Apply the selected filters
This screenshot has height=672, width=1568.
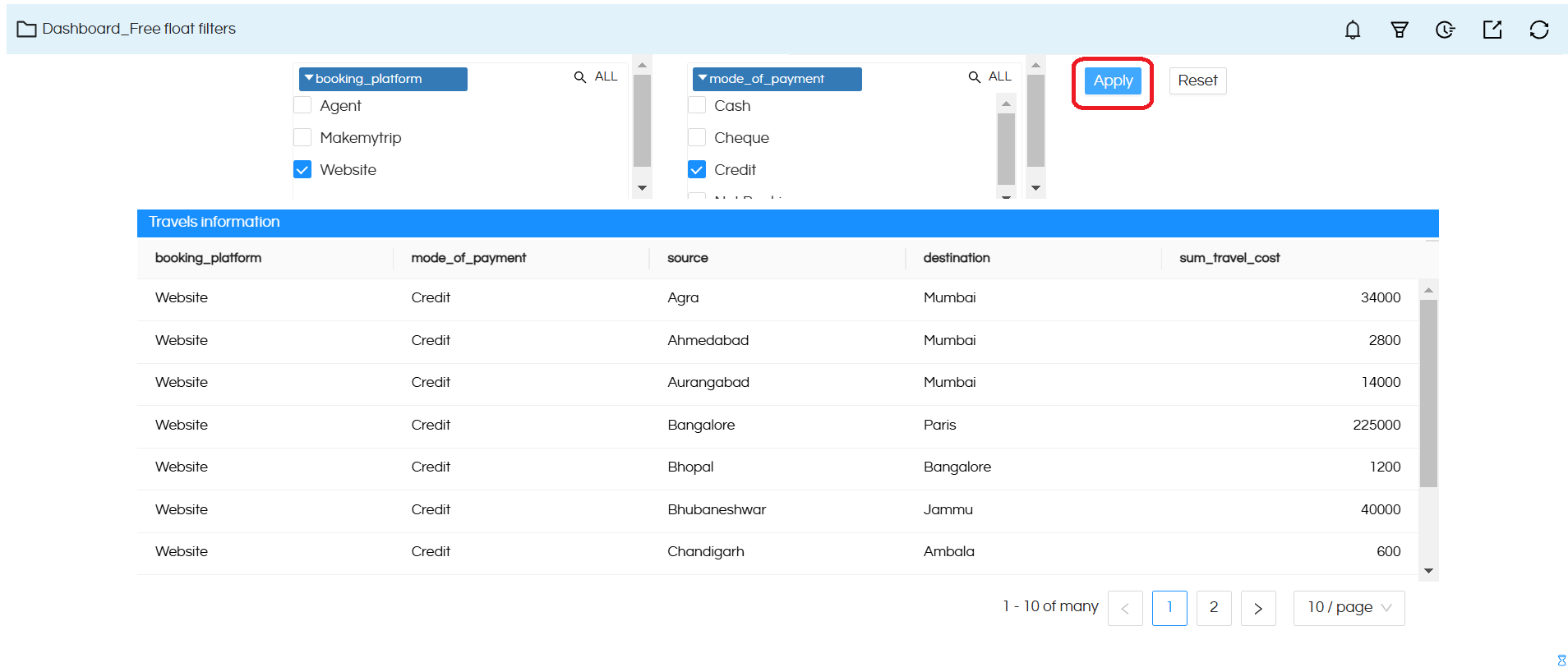point(1113,81)
